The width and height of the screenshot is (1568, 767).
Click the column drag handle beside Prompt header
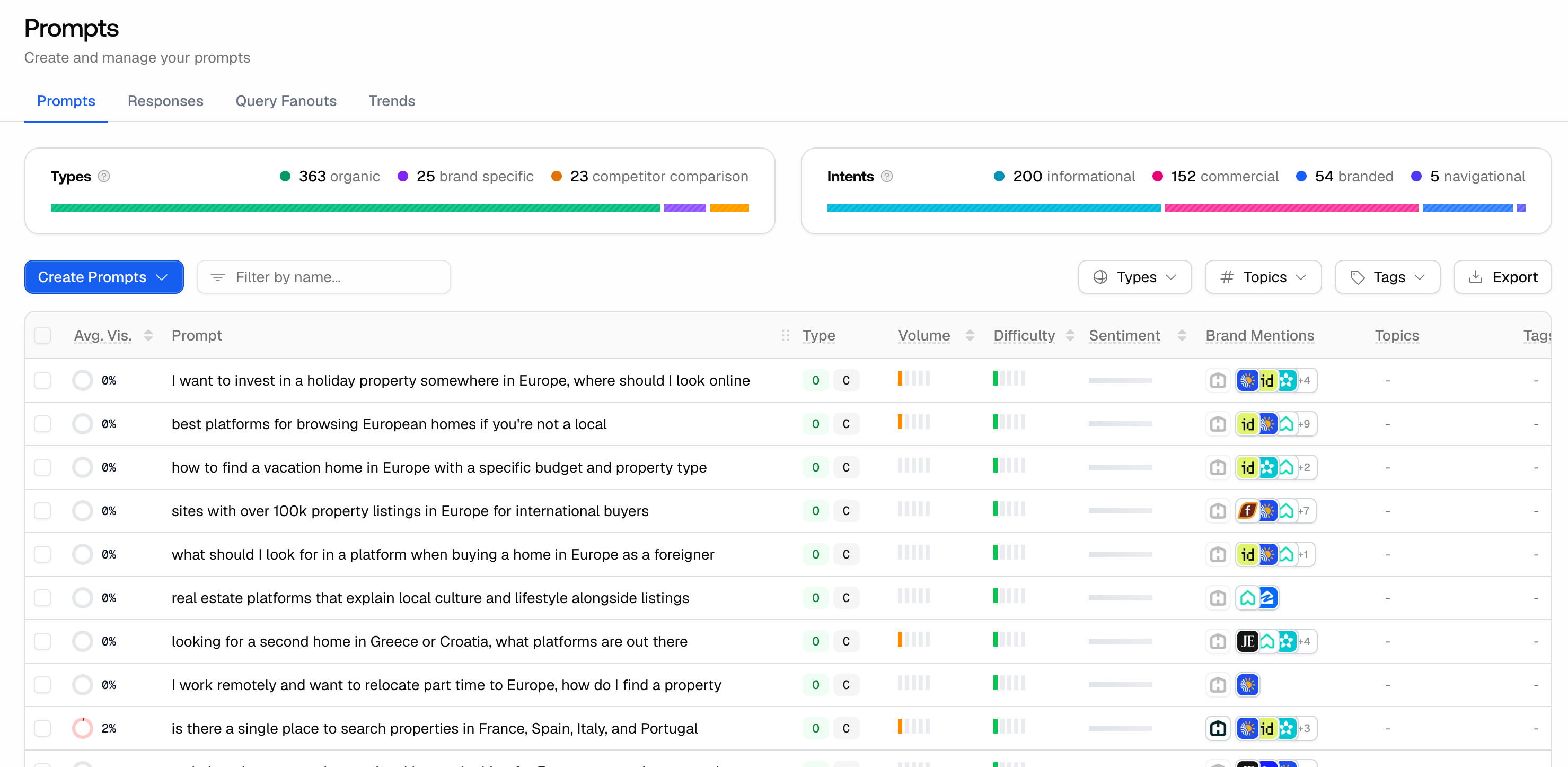click(x=785, y=335)
